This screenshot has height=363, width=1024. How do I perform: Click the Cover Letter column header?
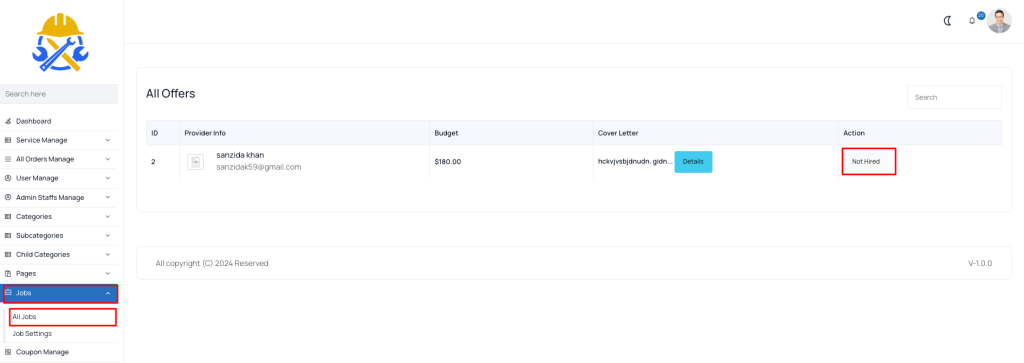click(x=618, y=133)
